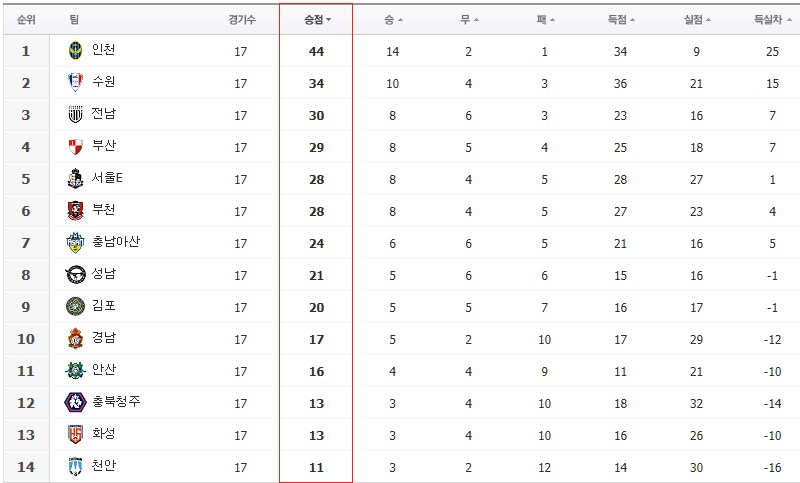Click the Chungnam Asan crest icon

[x=76, y=243]
